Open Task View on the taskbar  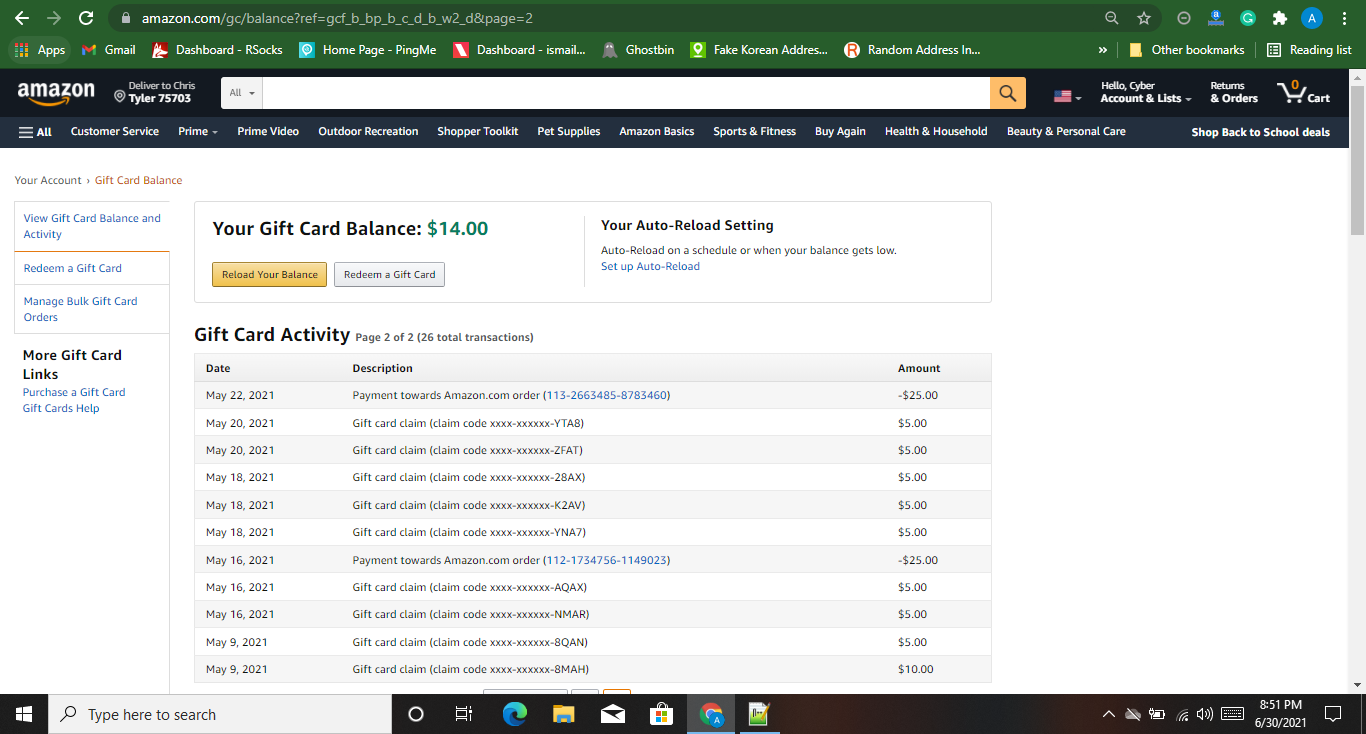pyautogui.click(x=464, y=714)
